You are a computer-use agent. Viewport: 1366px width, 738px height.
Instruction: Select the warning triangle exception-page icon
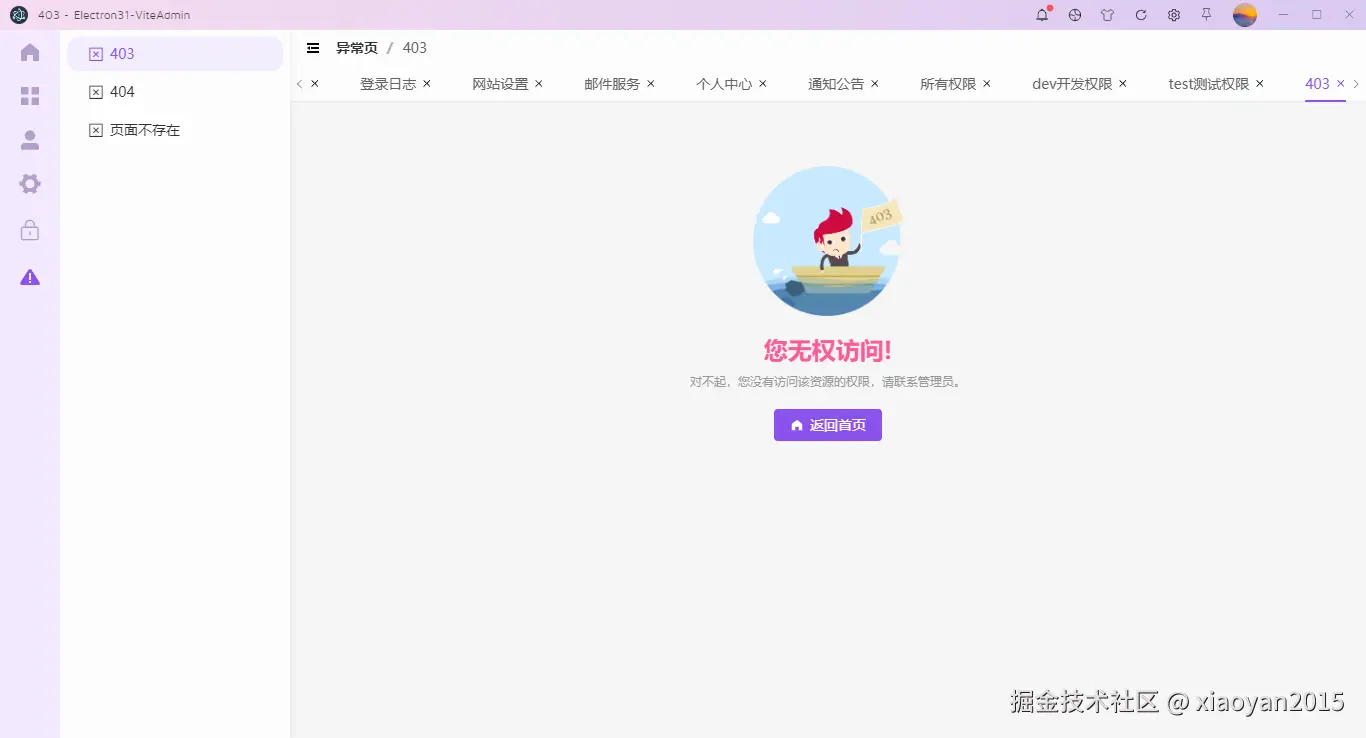click(x=29, y=277)
